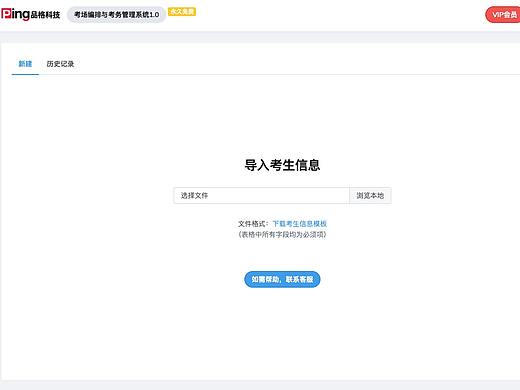Click the 考场编排与考务管理系统1.0 title badge
Screen dimensions: 520x390
click(x=116, y=15)
